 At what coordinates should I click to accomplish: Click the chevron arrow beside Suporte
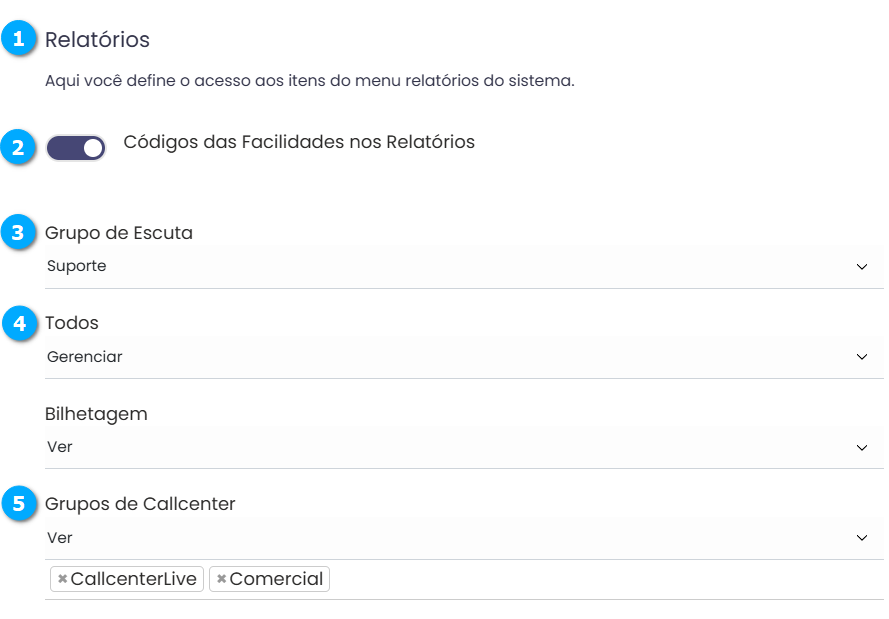862,267
